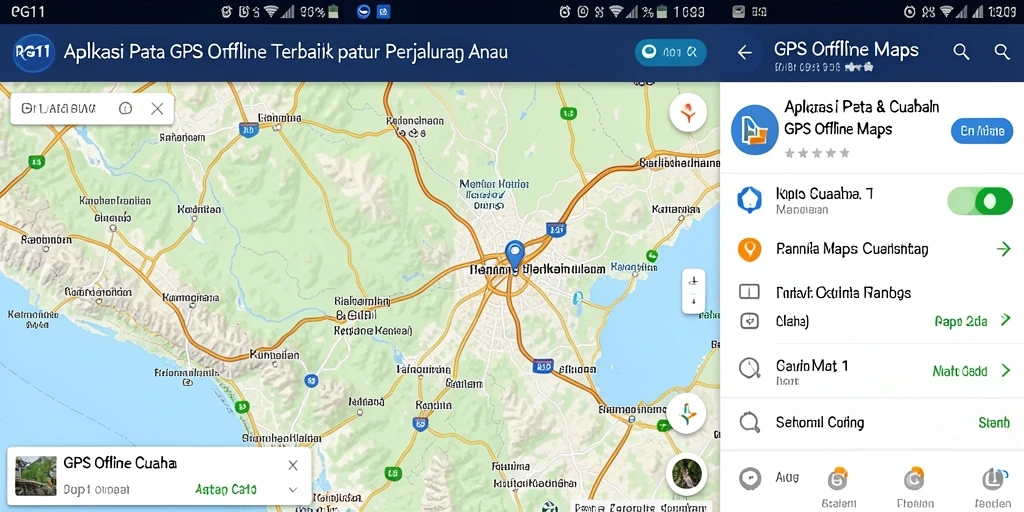The image size is (1024, 512).
Task: Click the 'Kipto Cuaaha. 7' row label
Action: tap(824, 194)
